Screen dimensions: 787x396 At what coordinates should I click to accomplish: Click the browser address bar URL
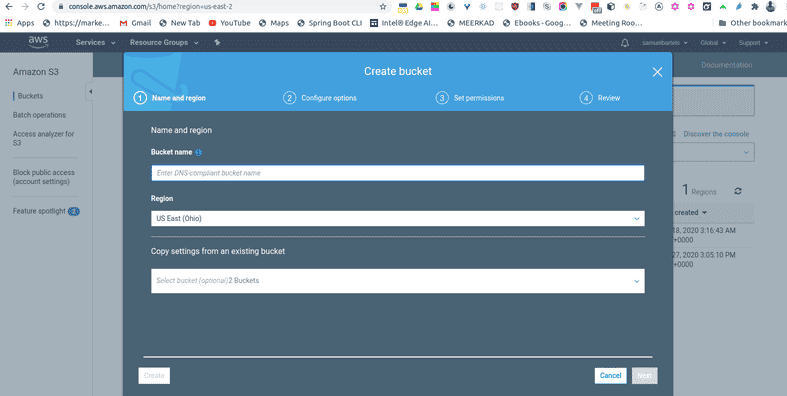pos(150,7)
